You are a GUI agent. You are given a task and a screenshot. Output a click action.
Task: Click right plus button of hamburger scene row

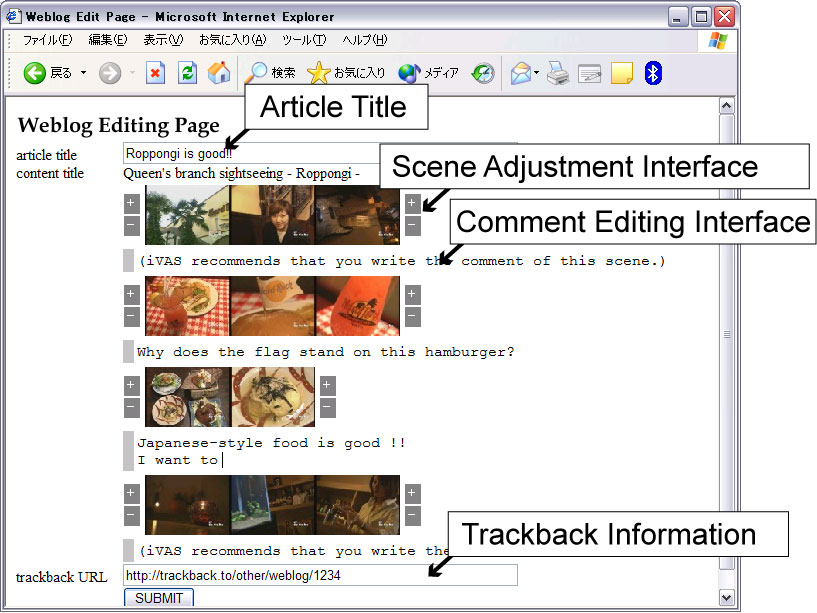click(413, 294)
